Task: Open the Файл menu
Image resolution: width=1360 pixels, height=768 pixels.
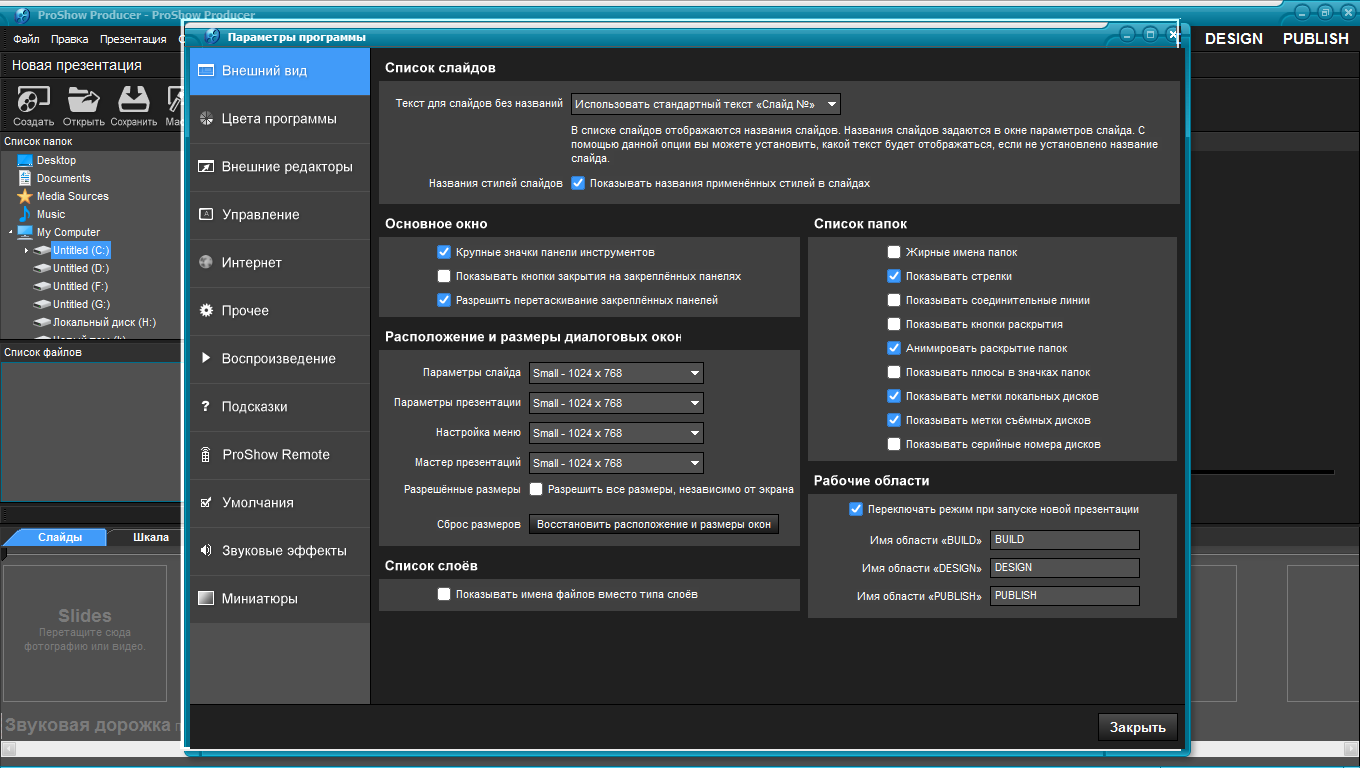Action: click(26, 39)
